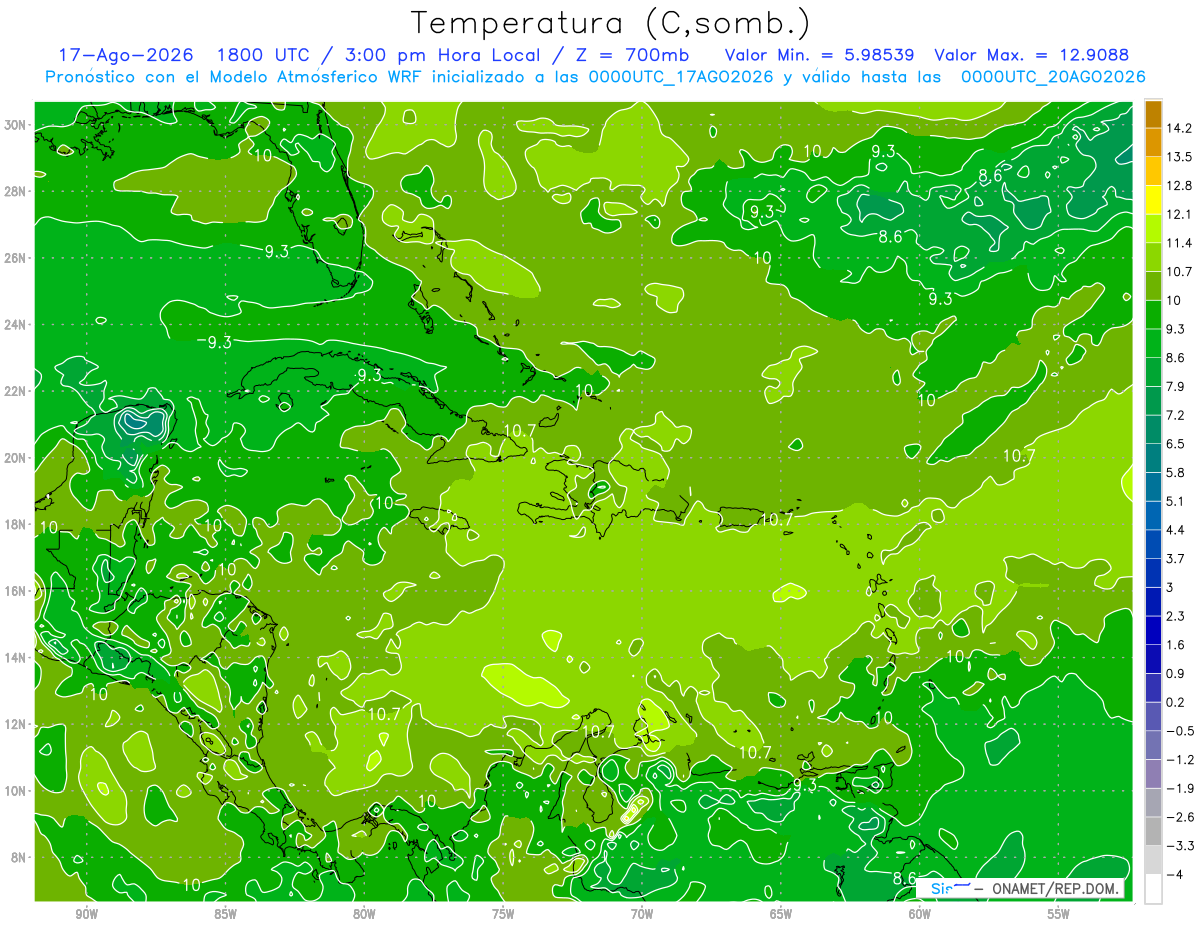Click the "80W" longitude axis label
The height and width of the screenshot is (927, 1200).
[x=364, y=914]
